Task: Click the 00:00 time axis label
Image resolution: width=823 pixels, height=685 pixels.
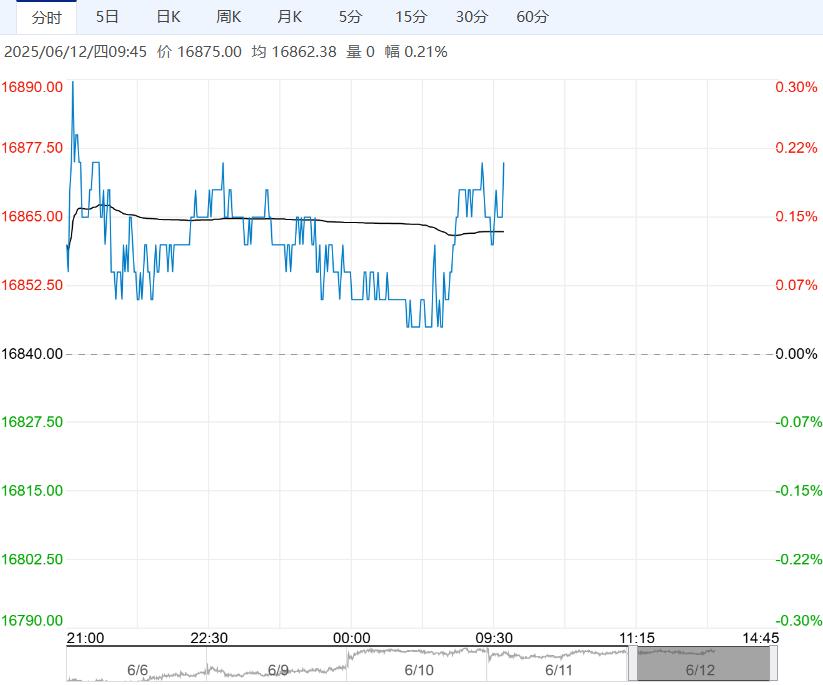Action: 352,638
